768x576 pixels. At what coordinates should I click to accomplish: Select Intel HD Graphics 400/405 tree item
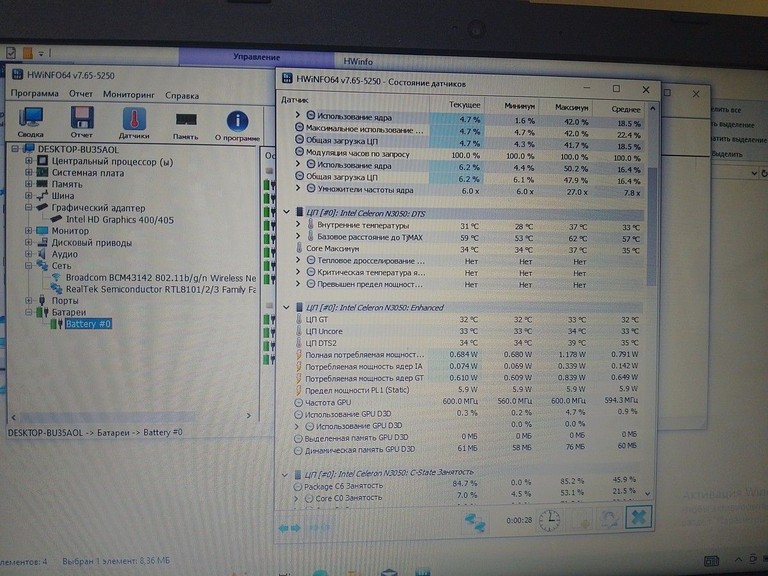coord(120,219)
